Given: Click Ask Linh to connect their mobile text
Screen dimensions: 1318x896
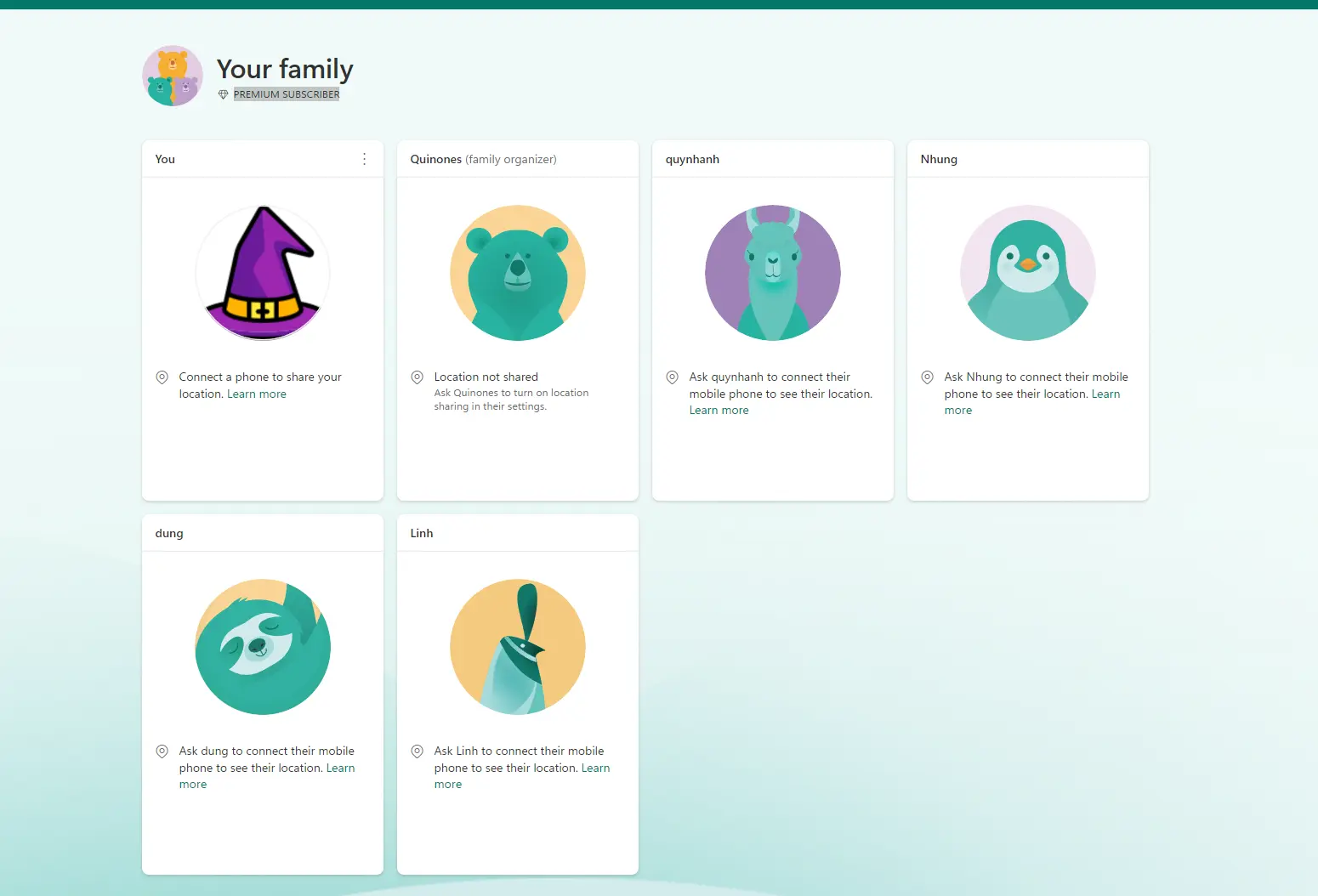Looking at the screenshot, I should point(519,759).
